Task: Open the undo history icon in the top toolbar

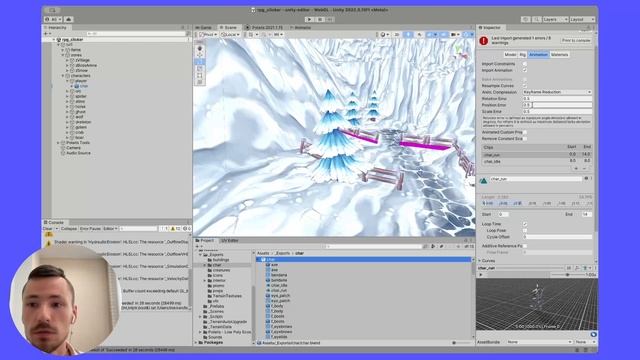Action: pyautogui.click(x=526, y=19)
